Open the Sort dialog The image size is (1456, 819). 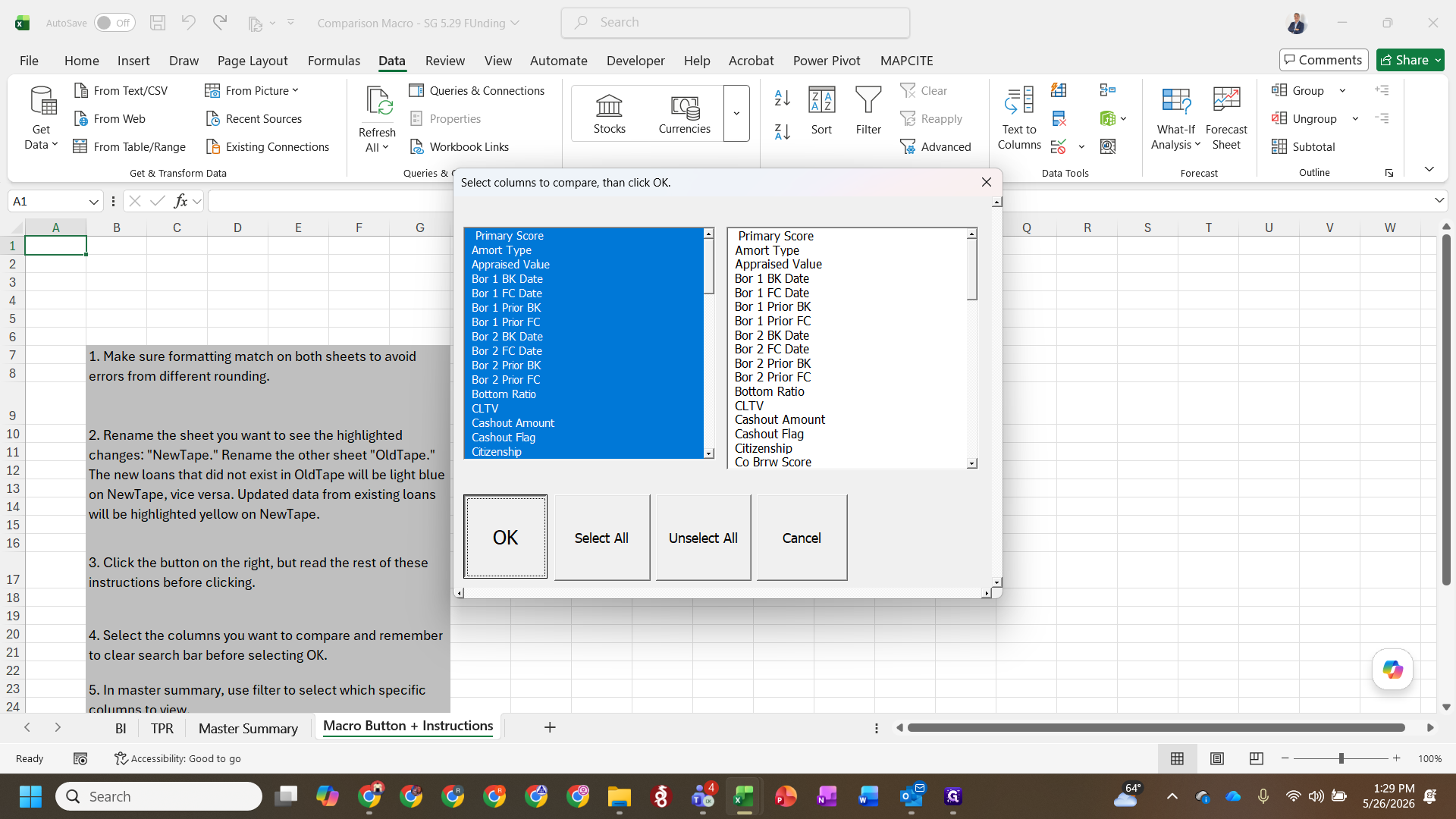coord(821,111)
